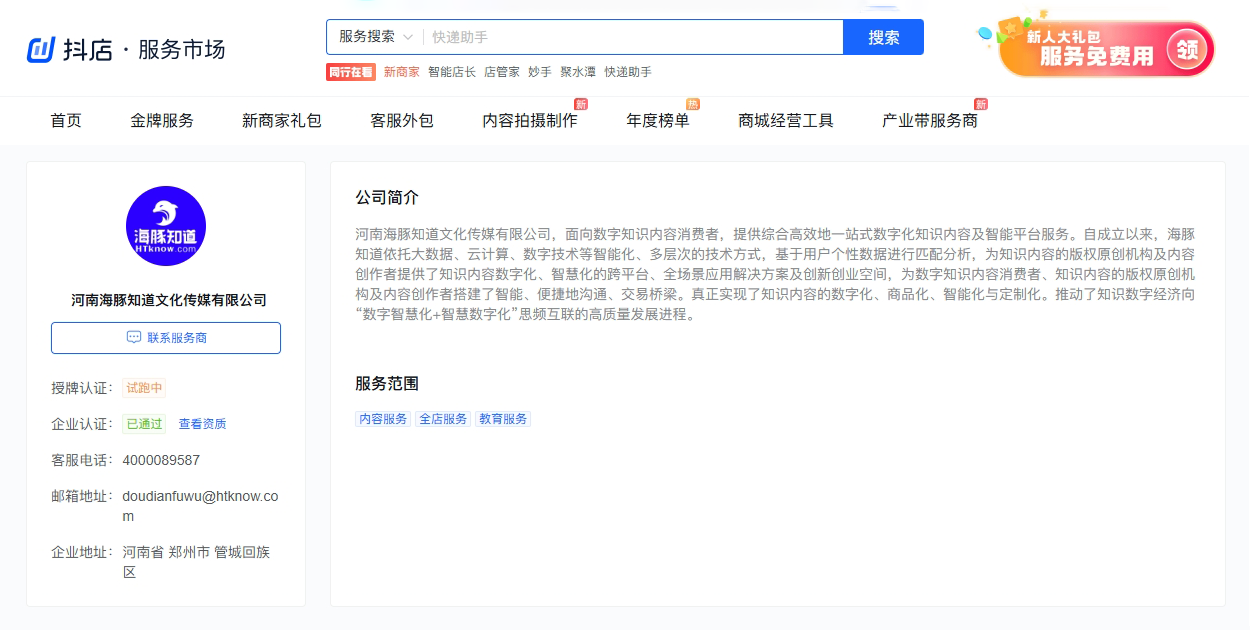
Task: Click the chat icon in contact button
Action: (134, 338)
